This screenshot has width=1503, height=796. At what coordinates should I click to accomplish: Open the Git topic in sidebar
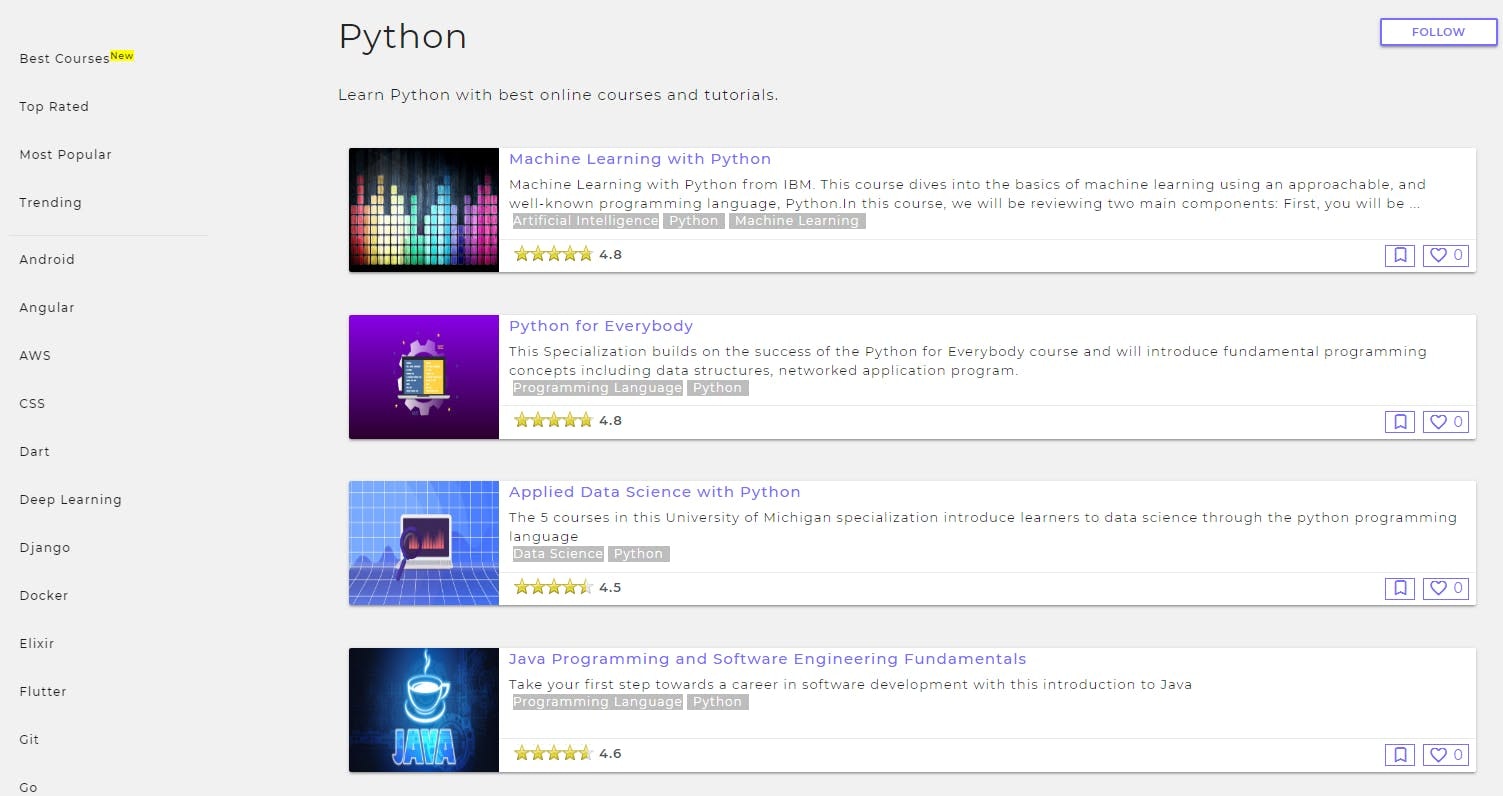(29, 739)
